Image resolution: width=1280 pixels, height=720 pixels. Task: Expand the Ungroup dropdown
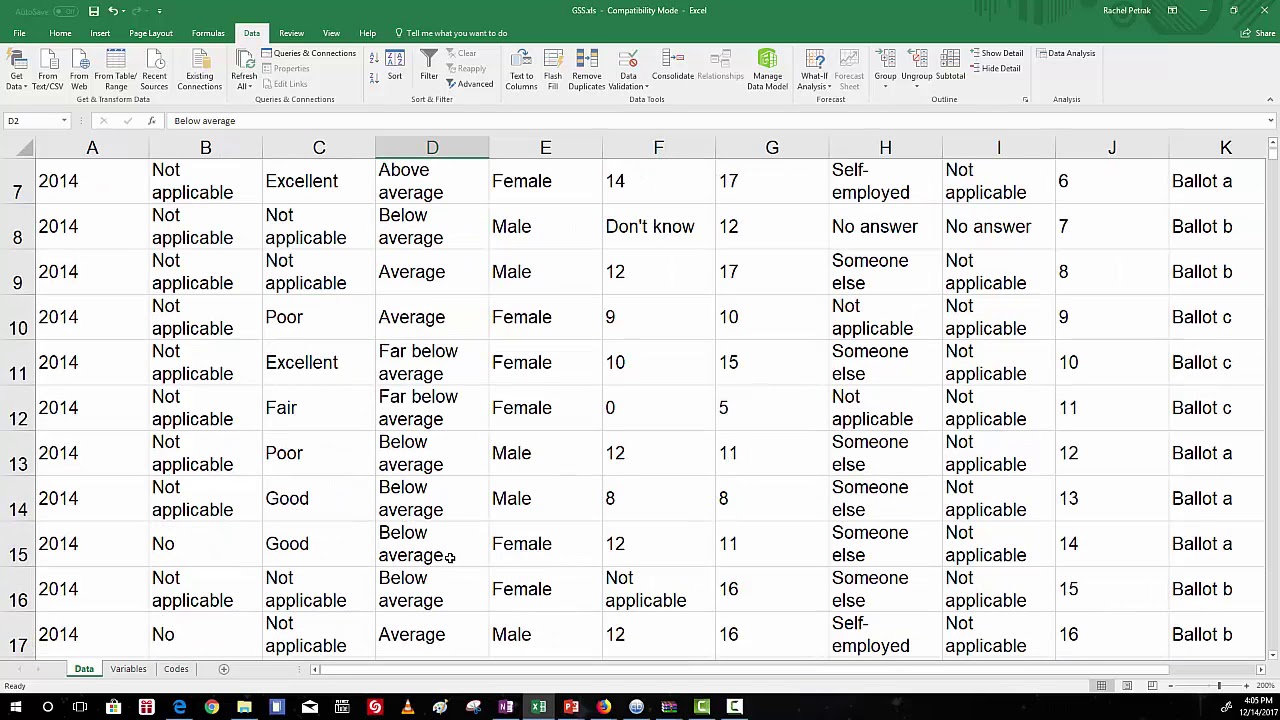coord(917,86)
